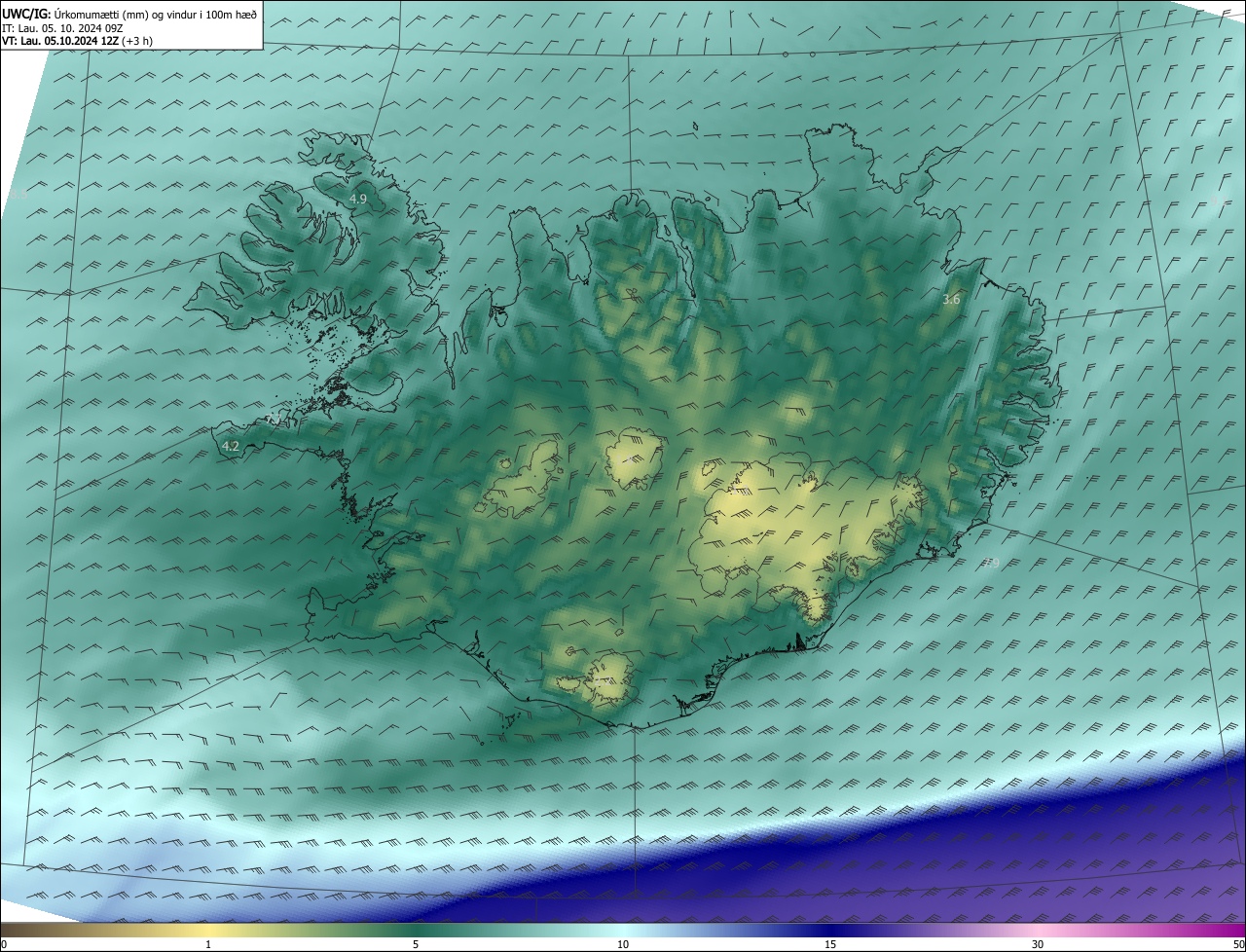Click the 'VT: Lau. 05.10.2024 12Z' line

click(x=77, y=41)
